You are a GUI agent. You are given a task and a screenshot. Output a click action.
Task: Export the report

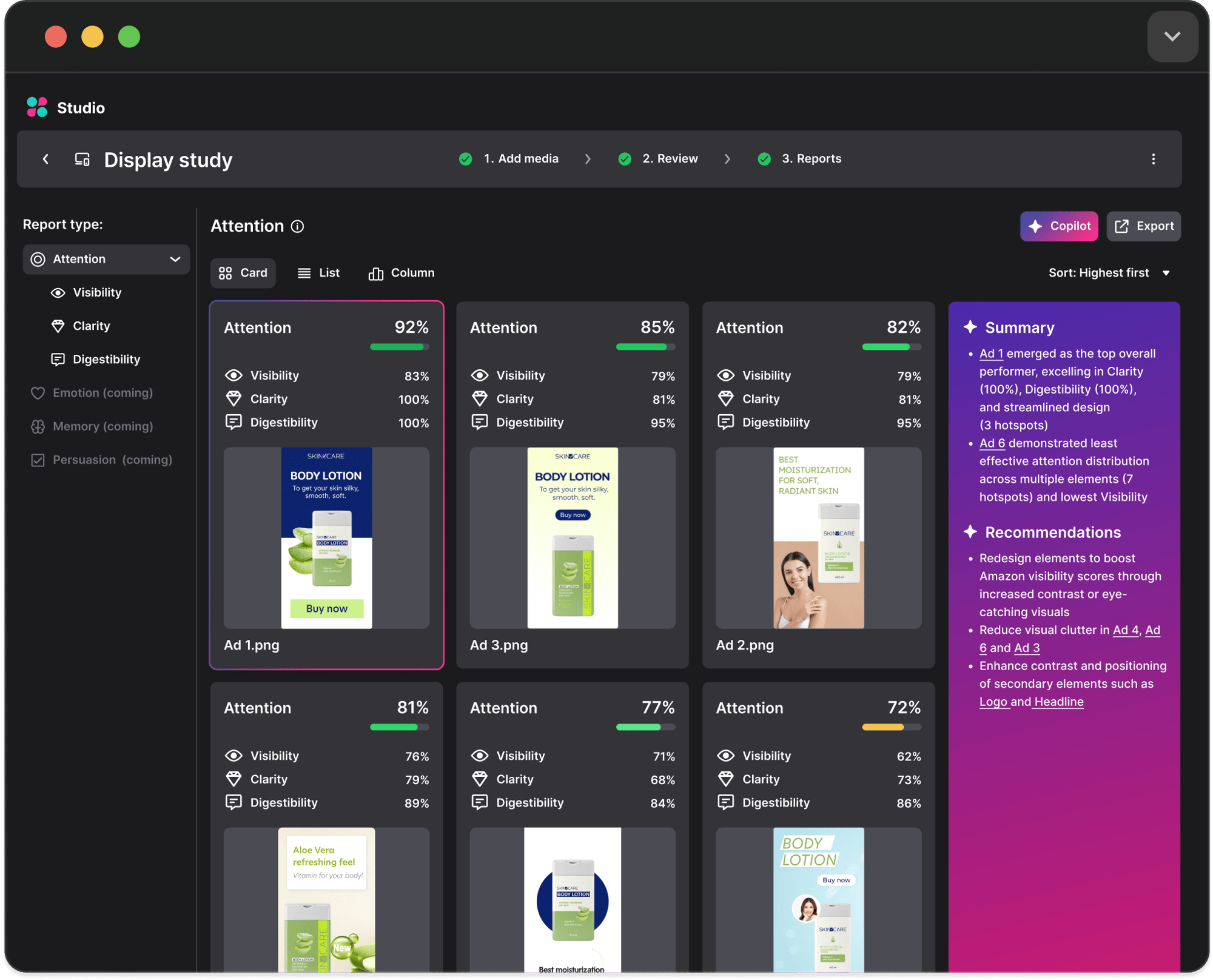pos(1143,226)
